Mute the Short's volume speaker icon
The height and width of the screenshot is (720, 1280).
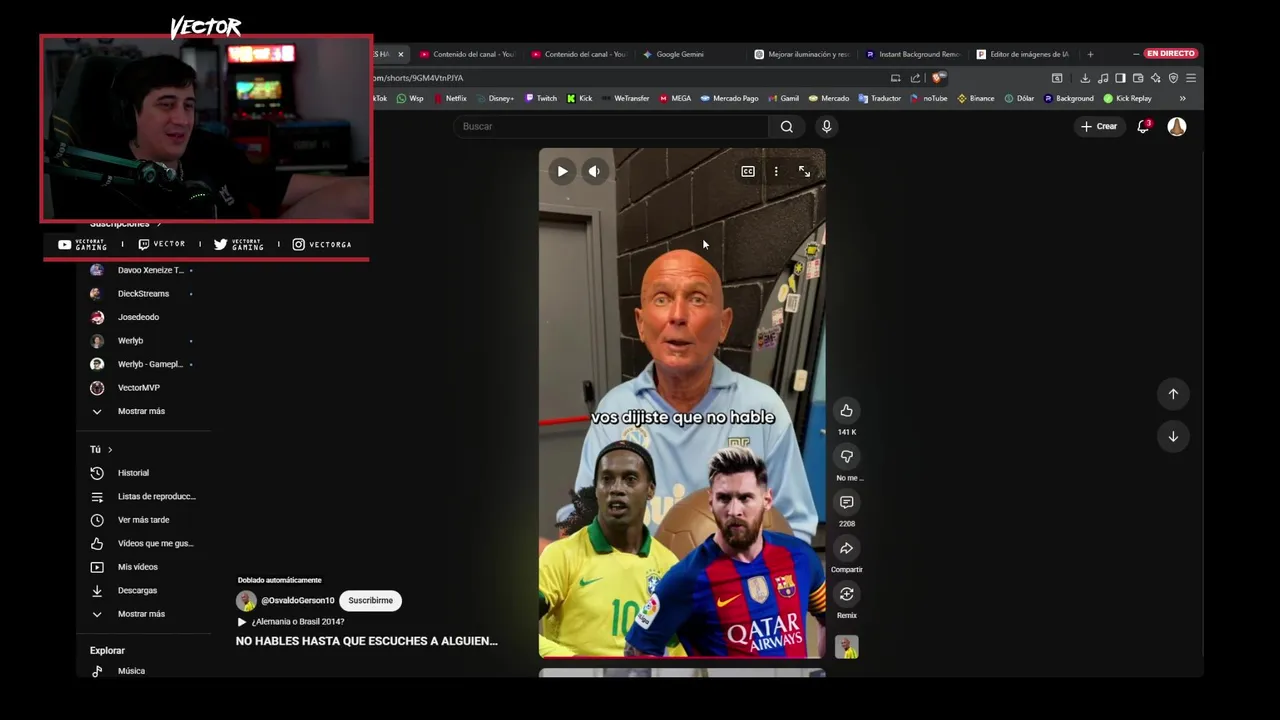[594, 171]
